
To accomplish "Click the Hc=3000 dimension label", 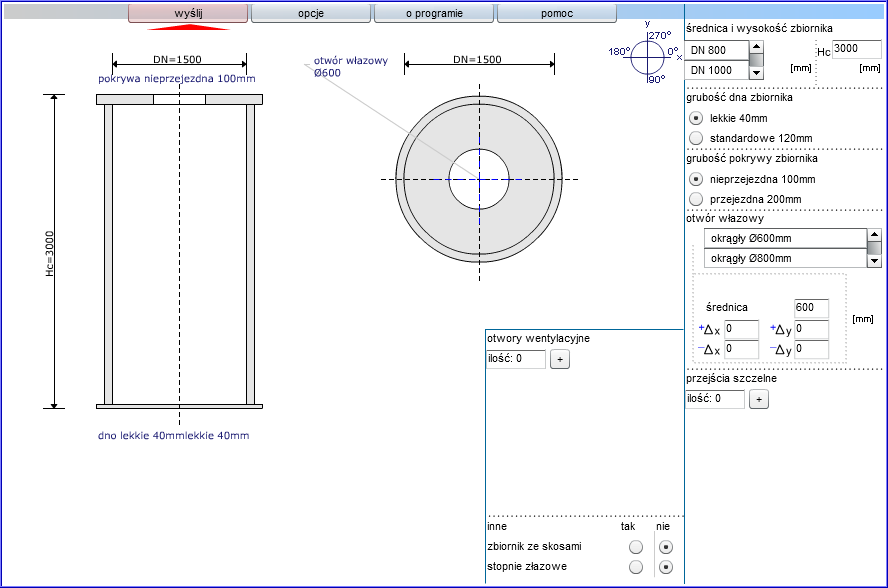I will [x=50, y=253].
